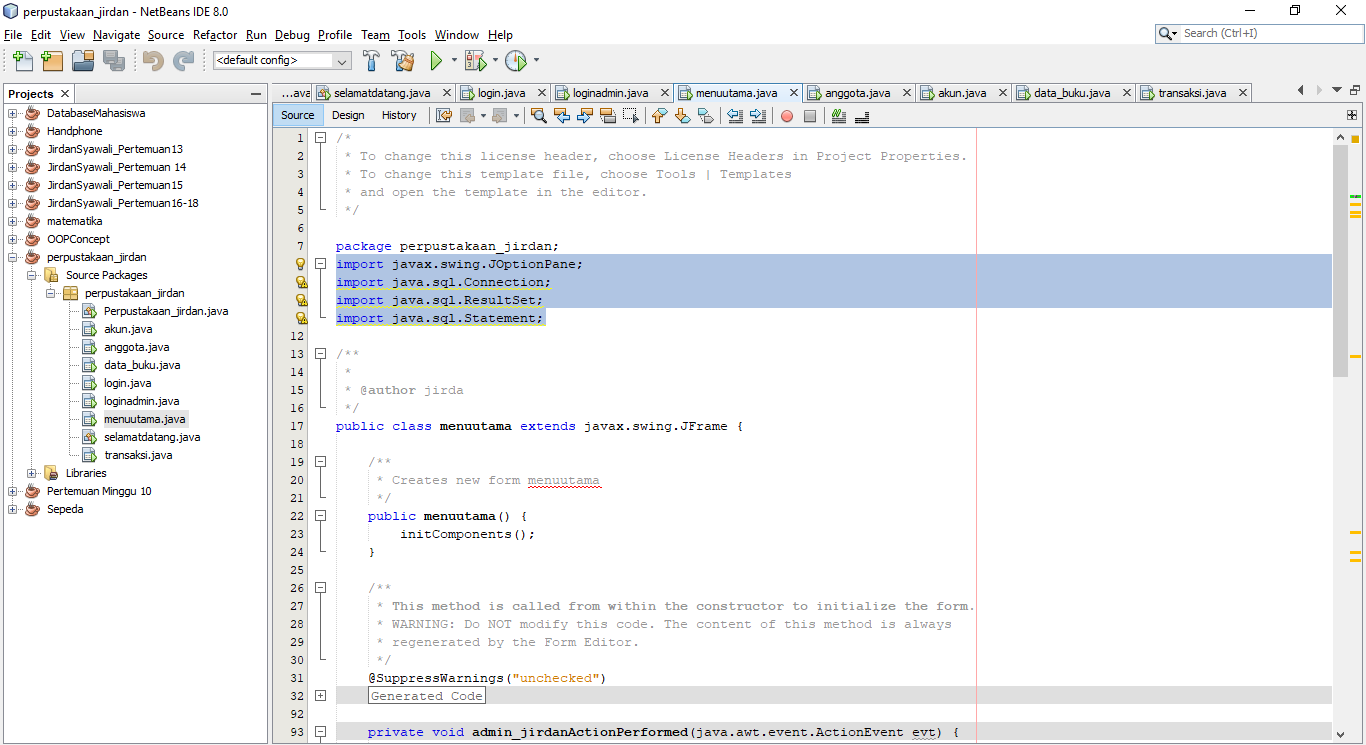Image resolution: width=1366 pixels, height=745 pixels.
Task: Expand the Generated Code fold at line 32
Action: click(x=320, y=695)
